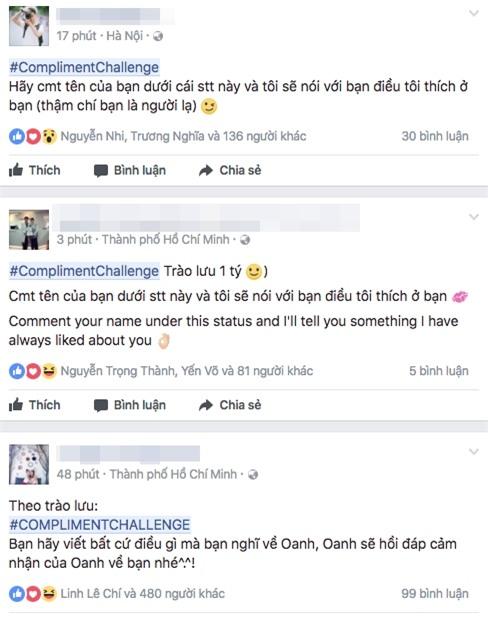
Task: Click Nguyễn Trọng Thành in the reactions list
Action: click(x=117, y=371)
